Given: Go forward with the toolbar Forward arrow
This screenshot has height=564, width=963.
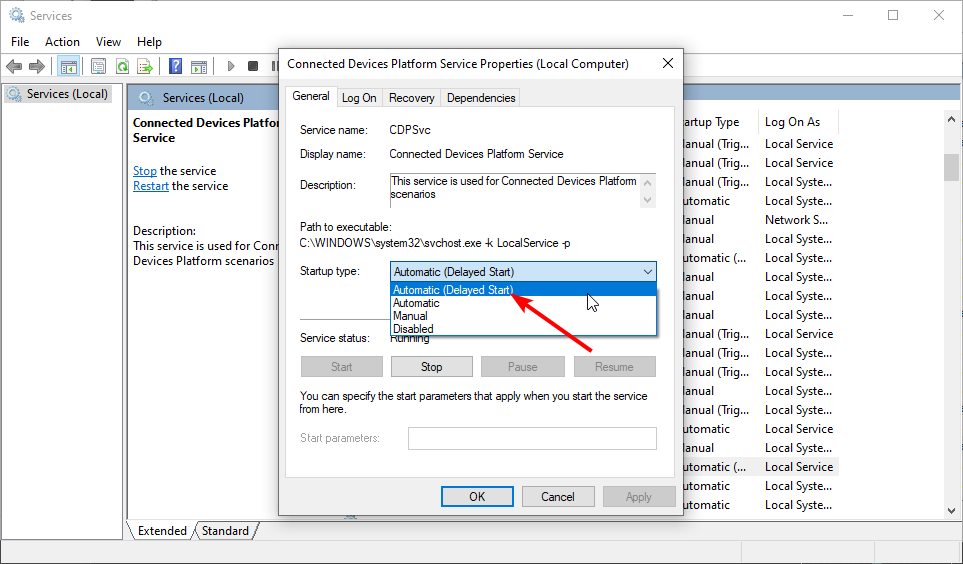Looking at the screenshot, I should pos(37,66).
